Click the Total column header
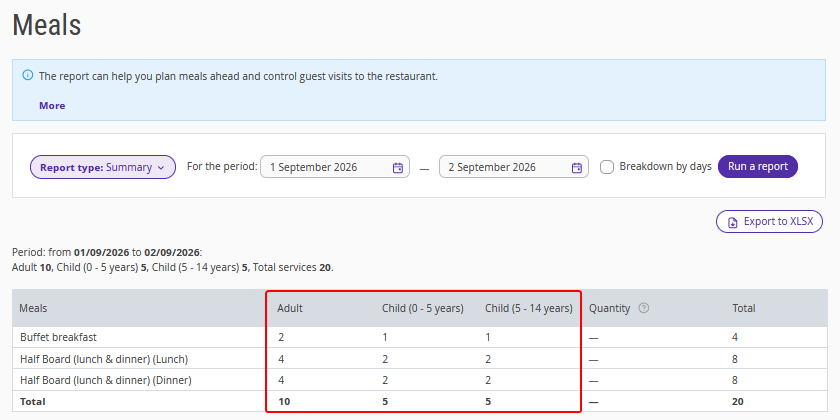This screenshot has height=420, width=840. (x=744, y=308)
